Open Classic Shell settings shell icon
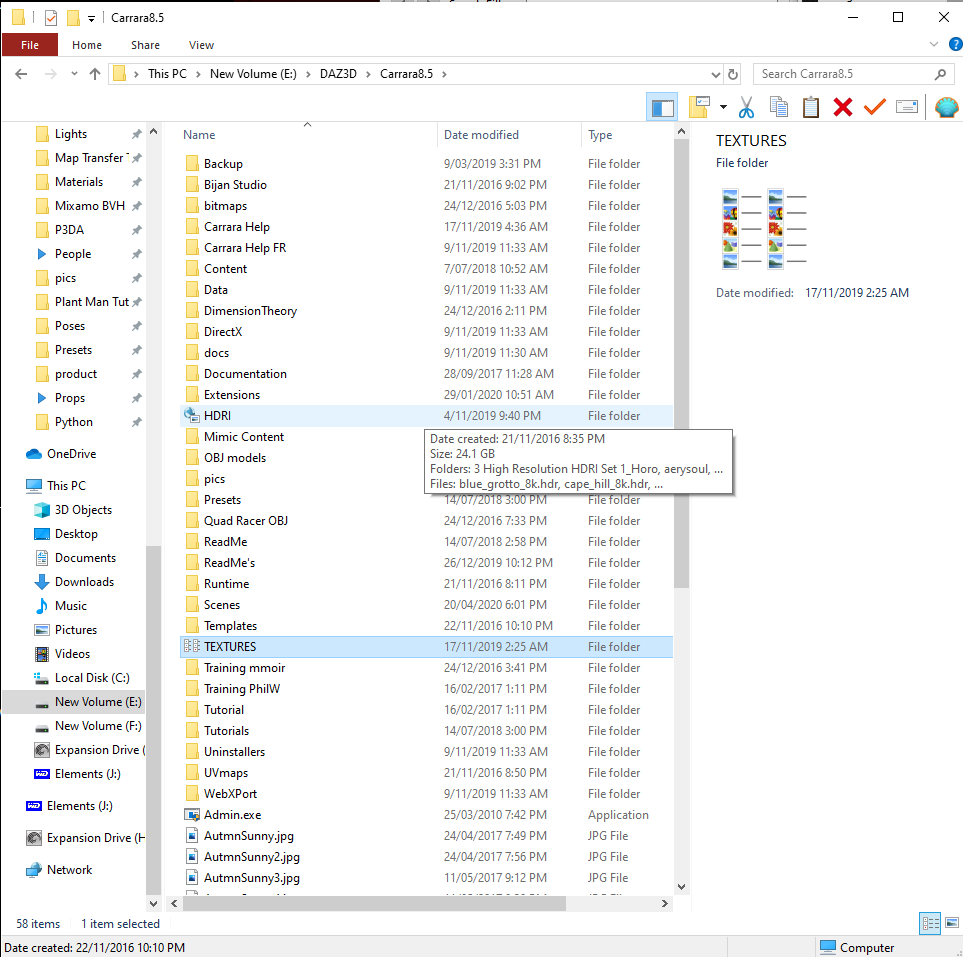 (946, 107)
